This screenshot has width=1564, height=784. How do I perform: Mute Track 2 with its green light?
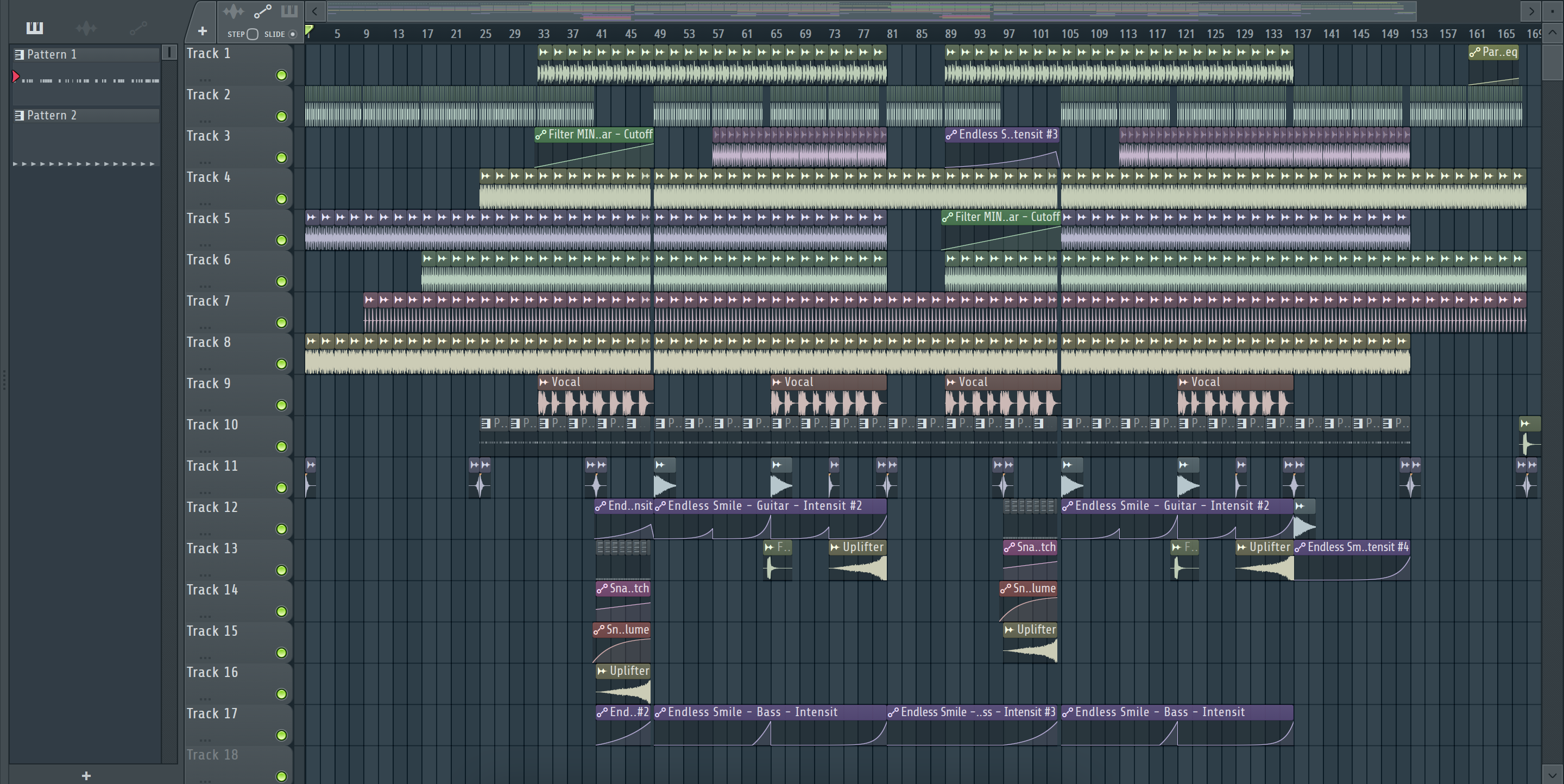pyautogui.click(x=281, y=117)
